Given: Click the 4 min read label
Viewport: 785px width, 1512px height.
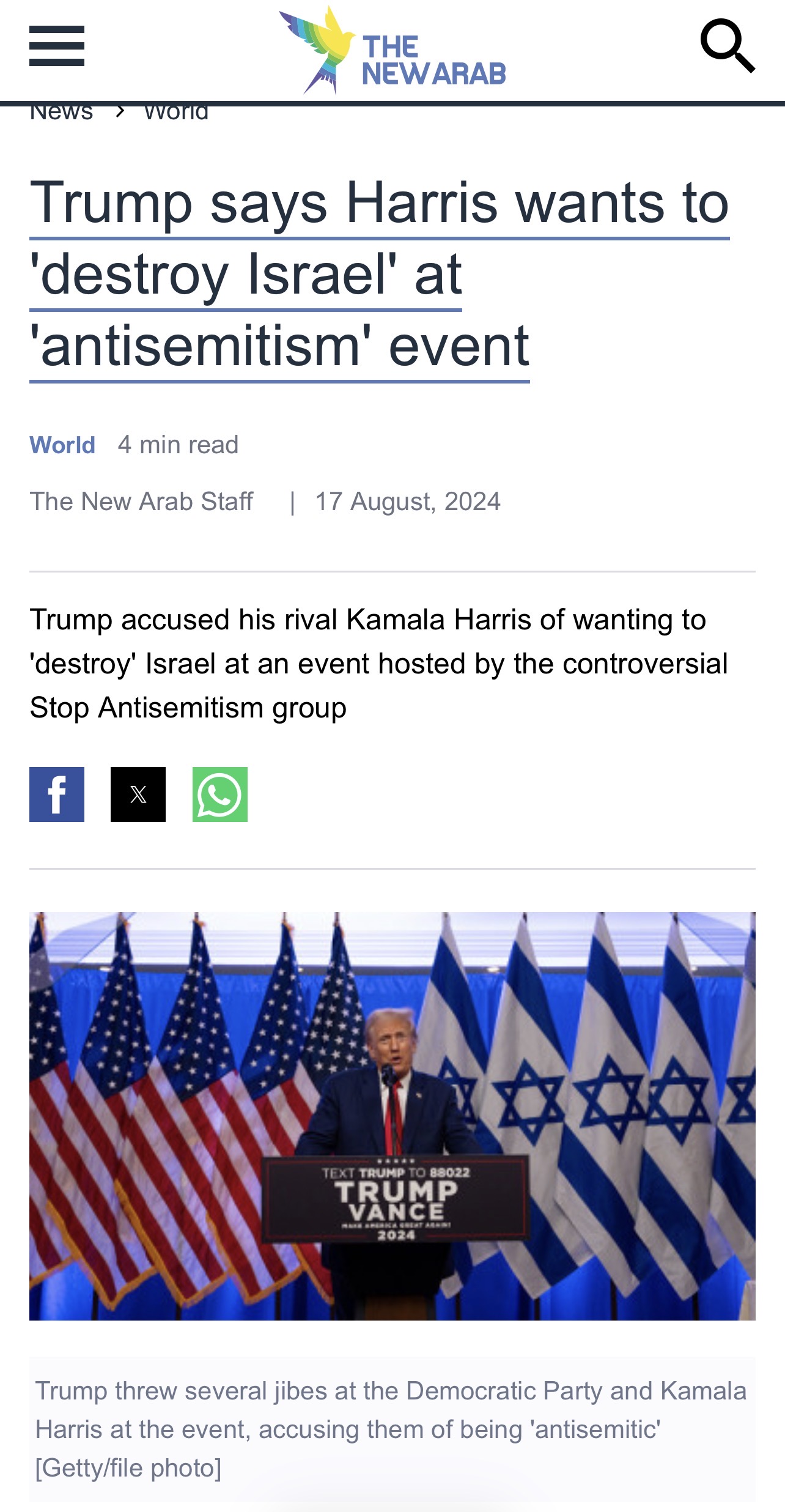Looking at the screenshot, I should (x=178, y=445).
